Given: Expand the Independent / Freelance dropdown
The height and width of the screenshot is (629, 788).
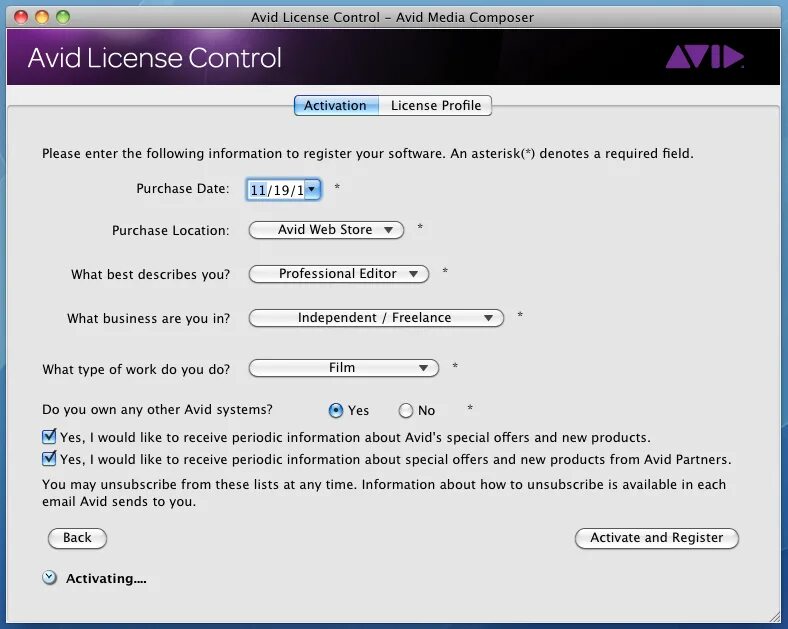Looking at the screenshot, I should [376, 318].
